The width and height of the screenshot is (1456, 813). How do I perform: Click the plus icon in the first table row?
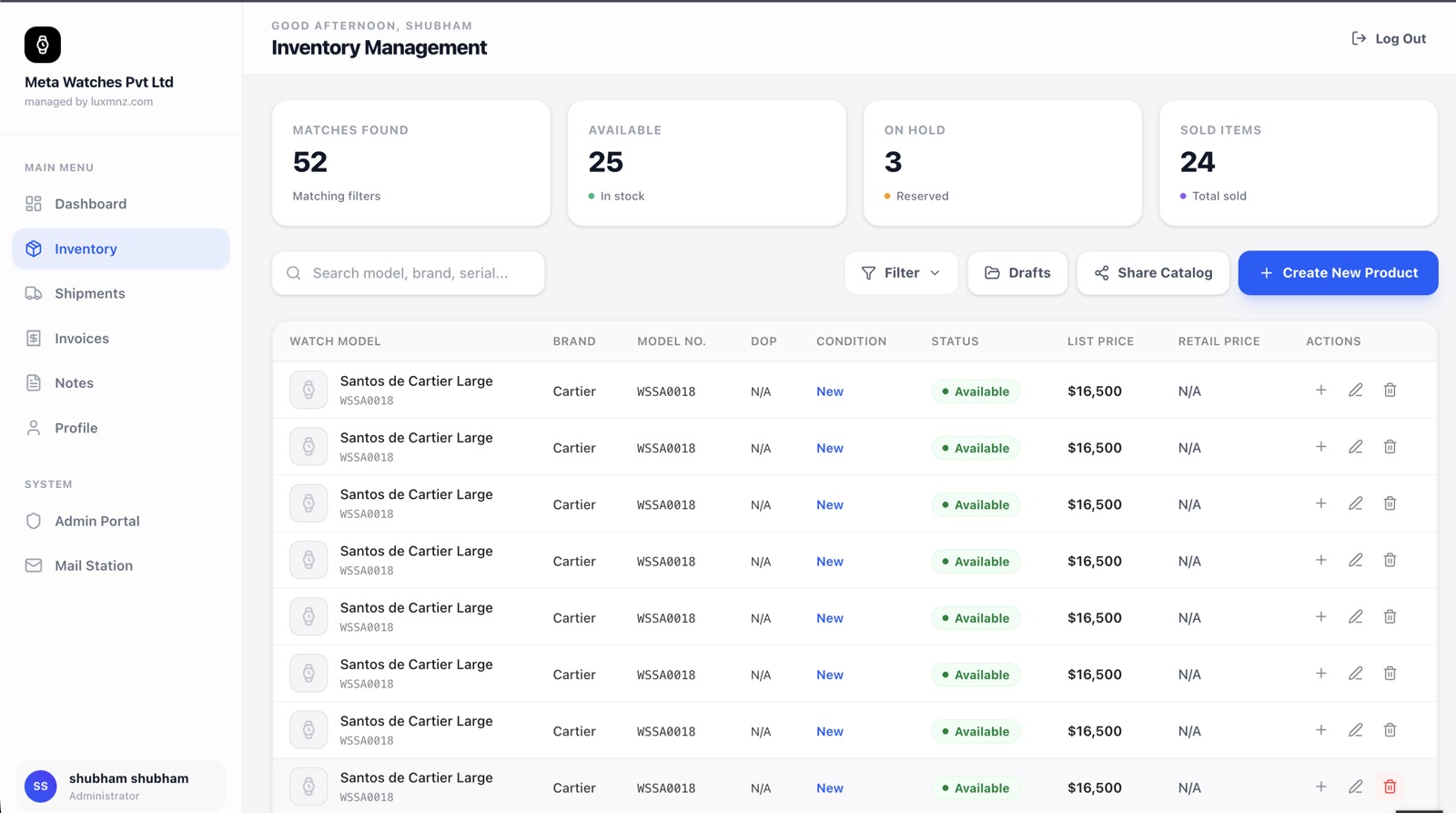(x=1321, y=391)
